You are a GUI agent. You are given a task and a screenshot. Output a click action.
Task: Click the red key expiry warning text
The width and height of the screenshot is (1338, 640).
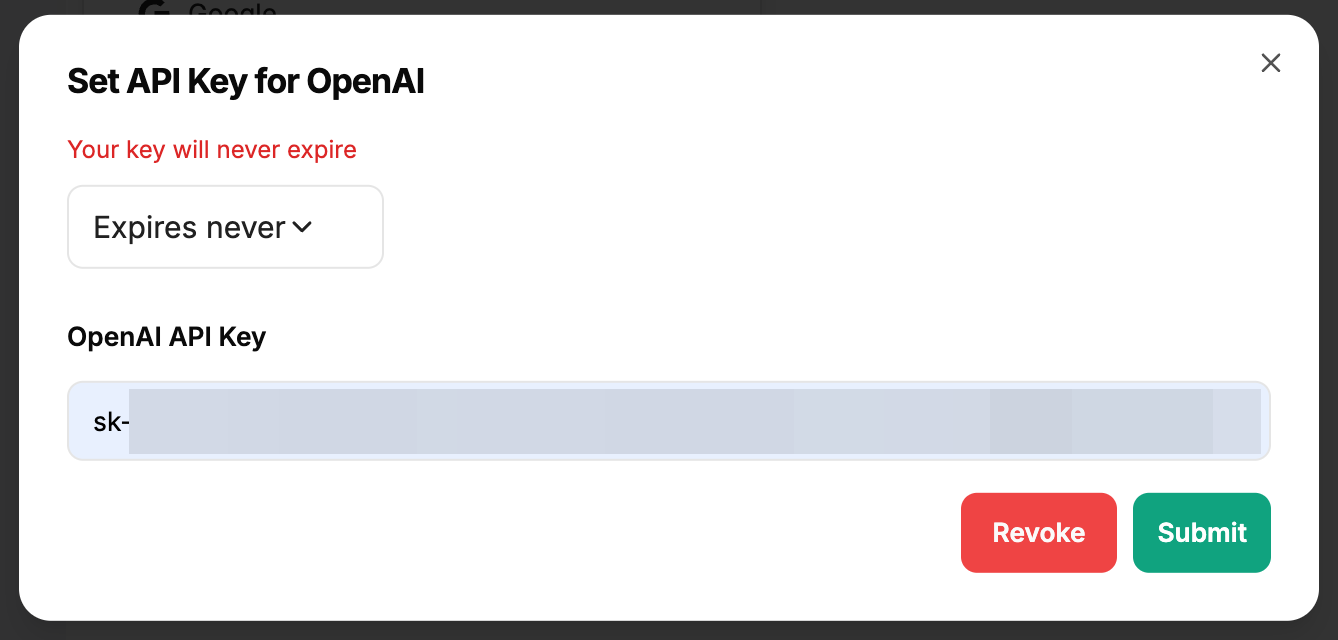[x=212, y=150]
